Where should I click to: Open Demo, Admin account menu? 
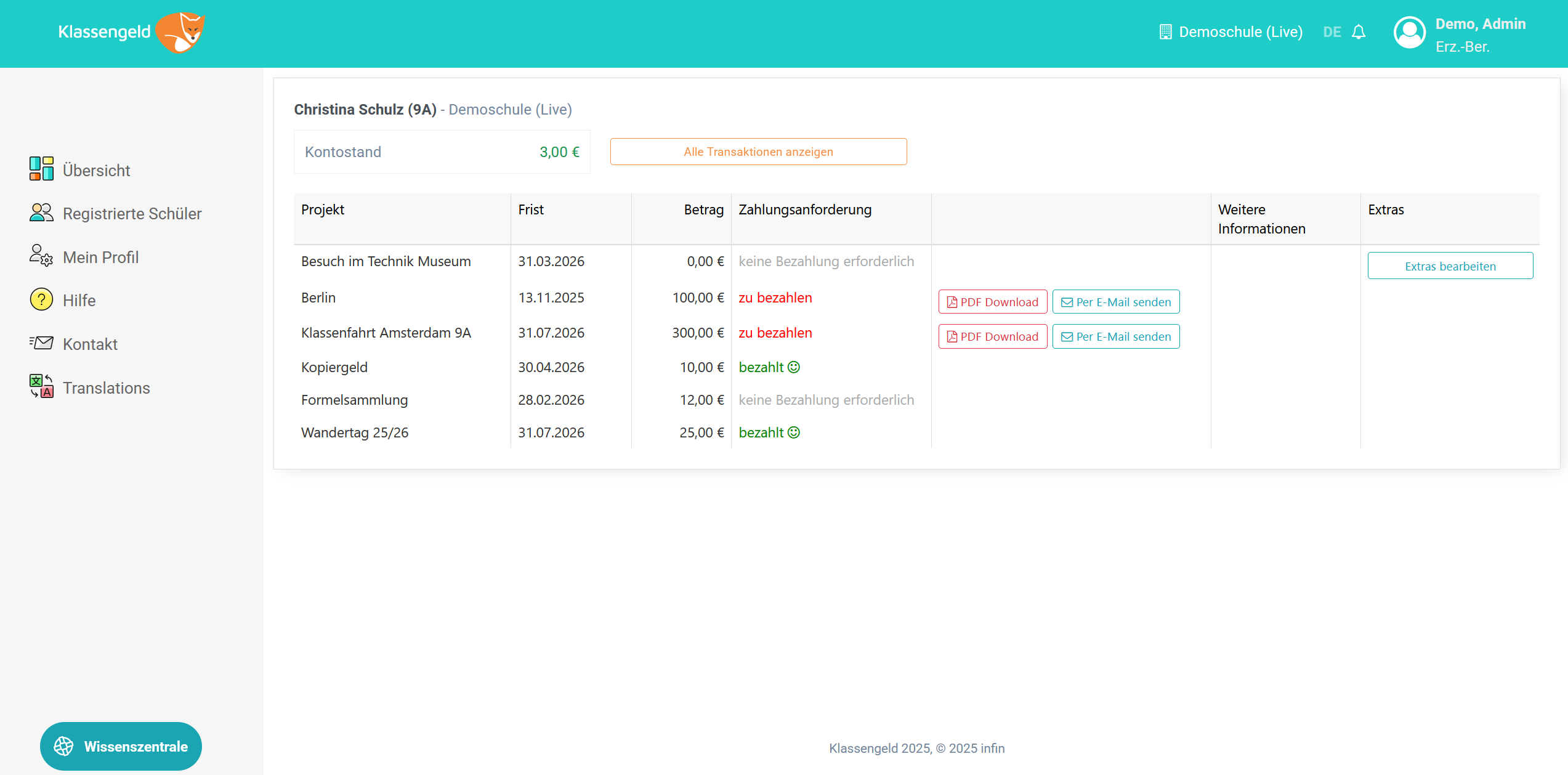tap(1480, 25)
